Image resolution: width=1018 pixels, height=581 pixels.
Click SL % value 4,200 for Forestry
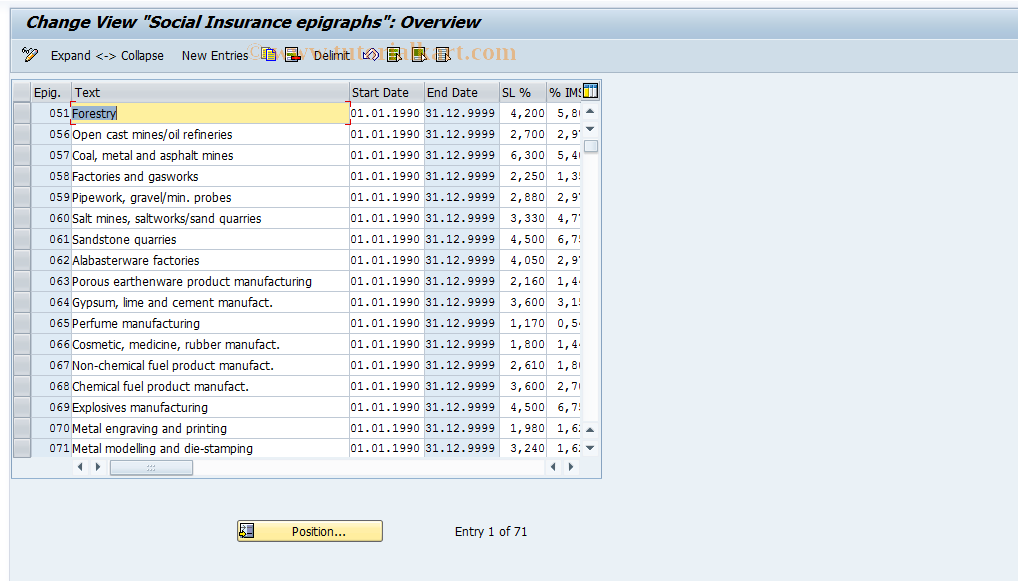(523, 113)
